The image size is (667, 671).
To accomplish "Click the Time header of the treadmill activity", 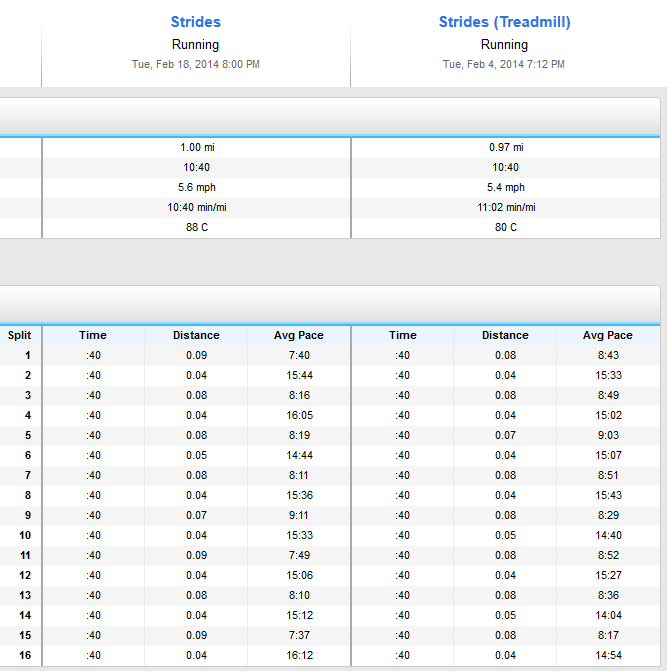I will tap(403, 335).
